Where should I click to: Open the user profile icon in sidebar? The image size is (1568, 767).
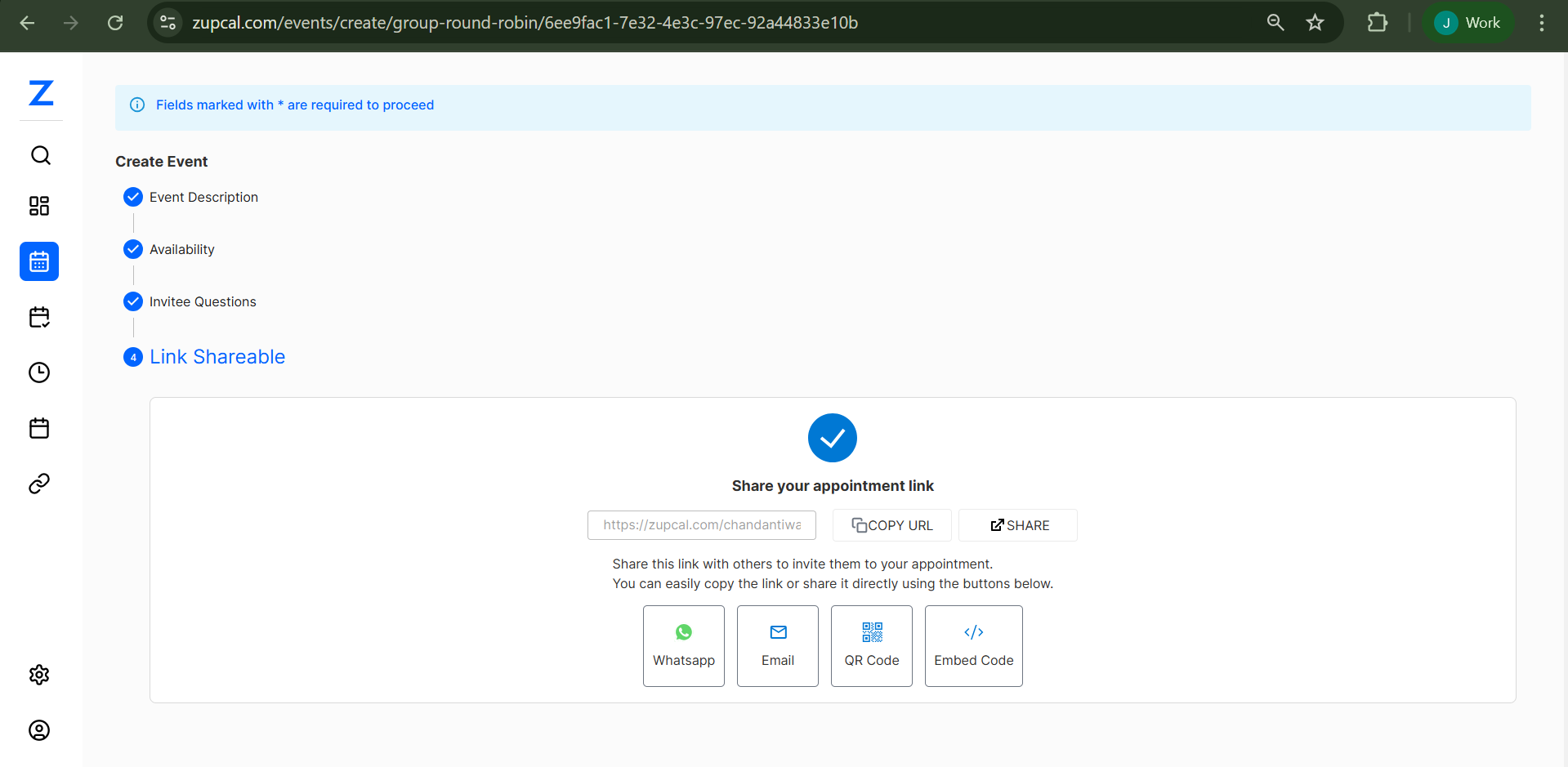coord(39,730)
